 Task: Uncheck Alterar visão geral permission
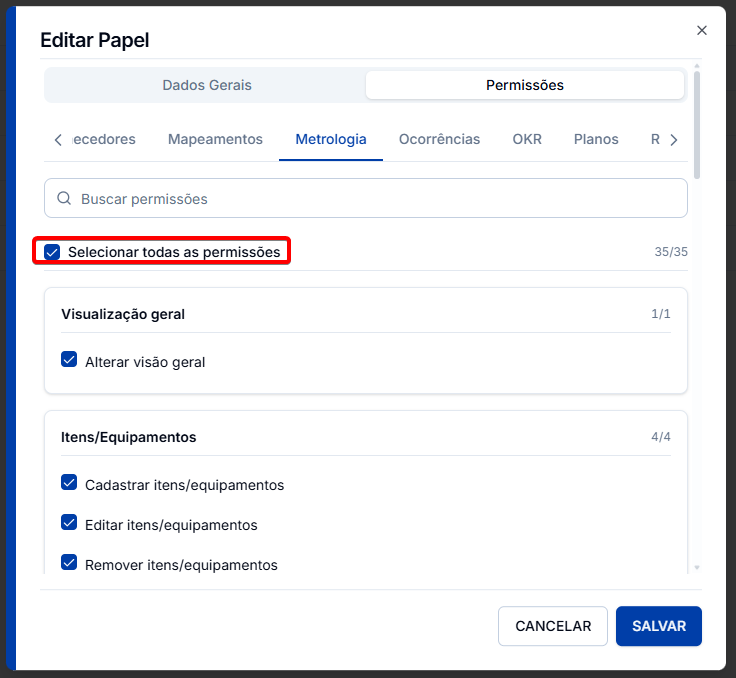click(69, 360)
